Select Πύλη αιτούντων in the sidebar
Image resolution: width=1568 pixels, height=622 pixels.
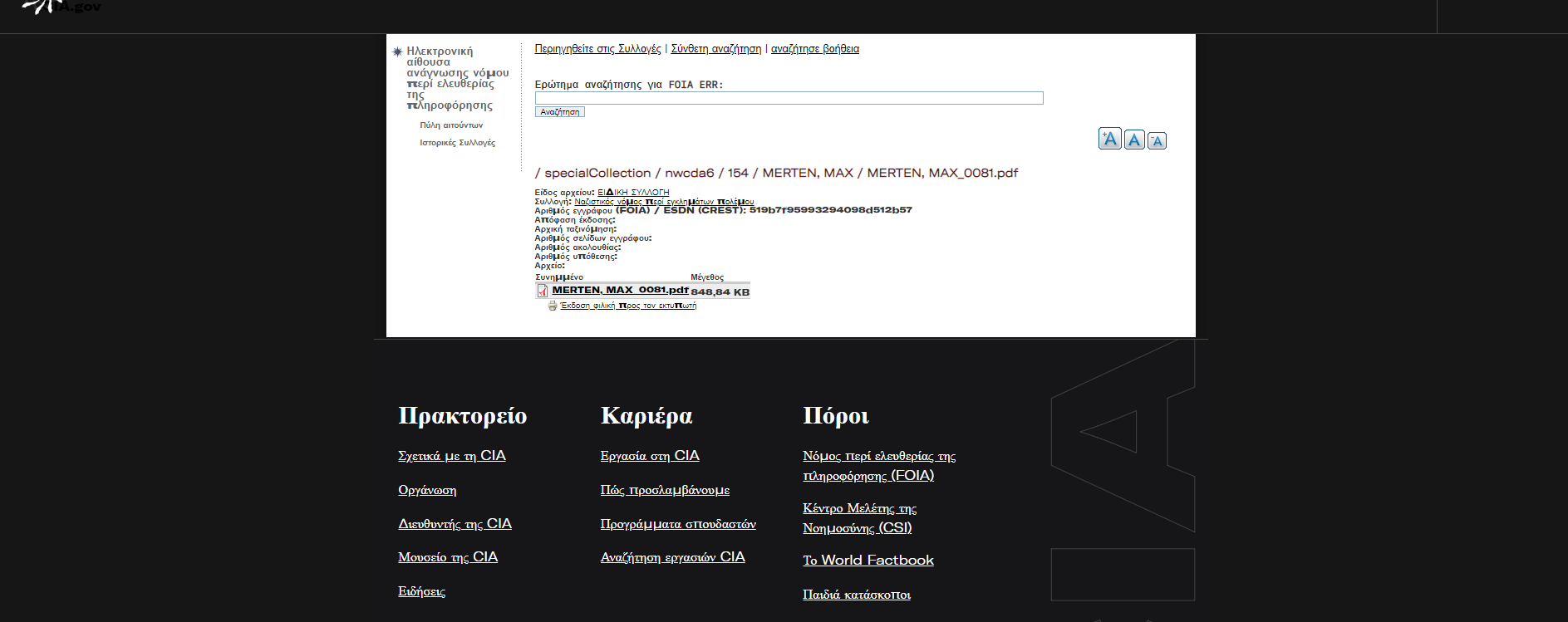[451, 125]
